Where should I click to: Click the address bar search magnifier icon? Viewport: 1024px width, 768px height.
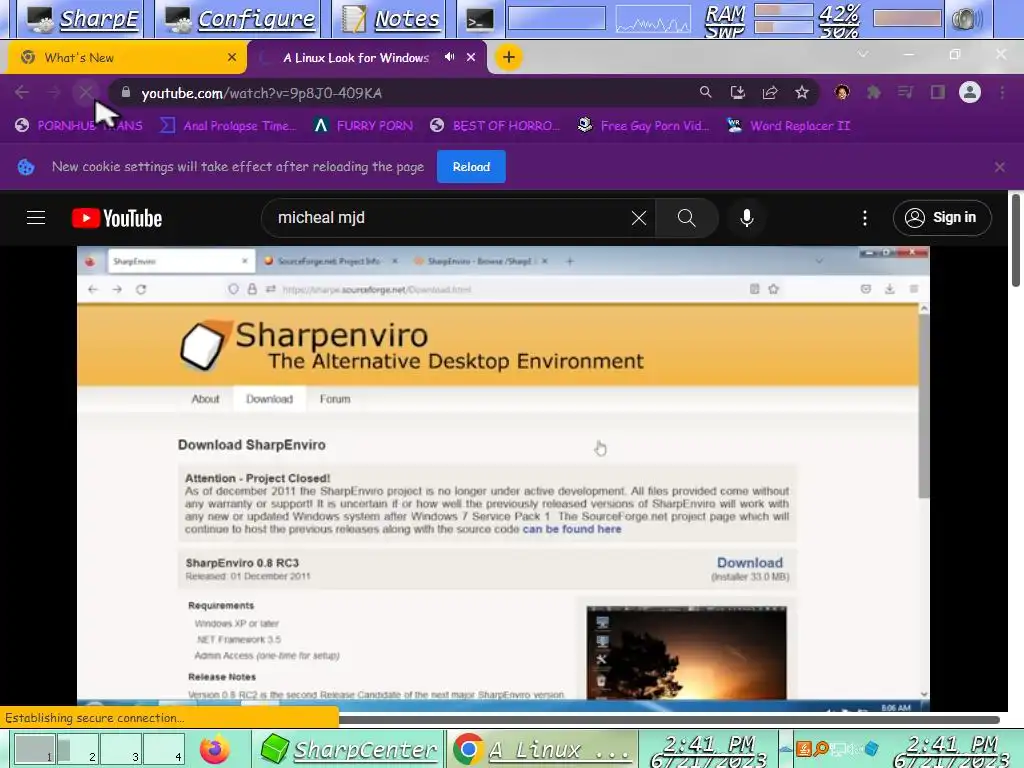pyautogui.click(x=705, y=92)
